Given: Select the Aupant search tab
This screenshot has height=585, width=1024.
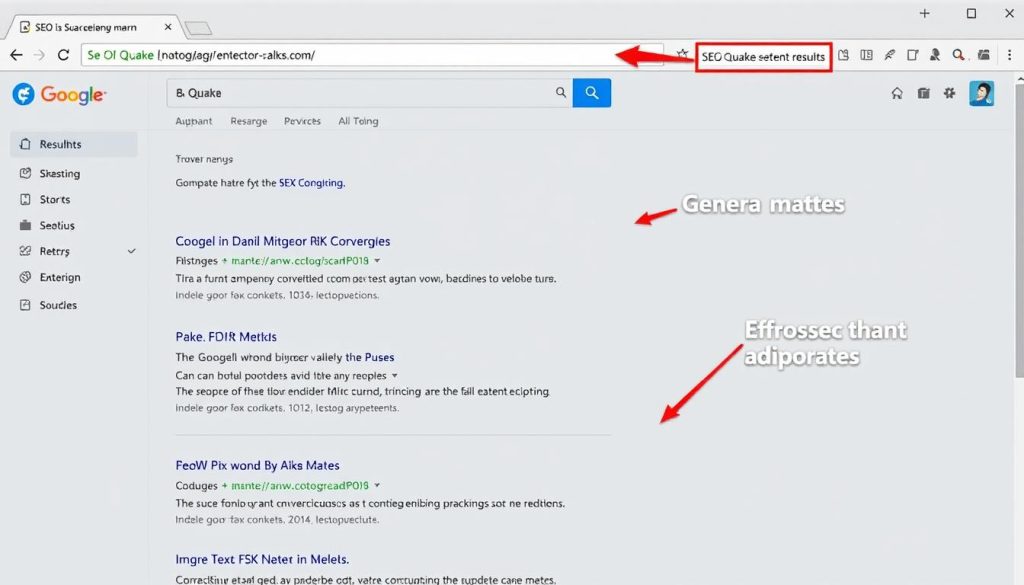Looking at the screenshot, I should [x=193, y=121].
